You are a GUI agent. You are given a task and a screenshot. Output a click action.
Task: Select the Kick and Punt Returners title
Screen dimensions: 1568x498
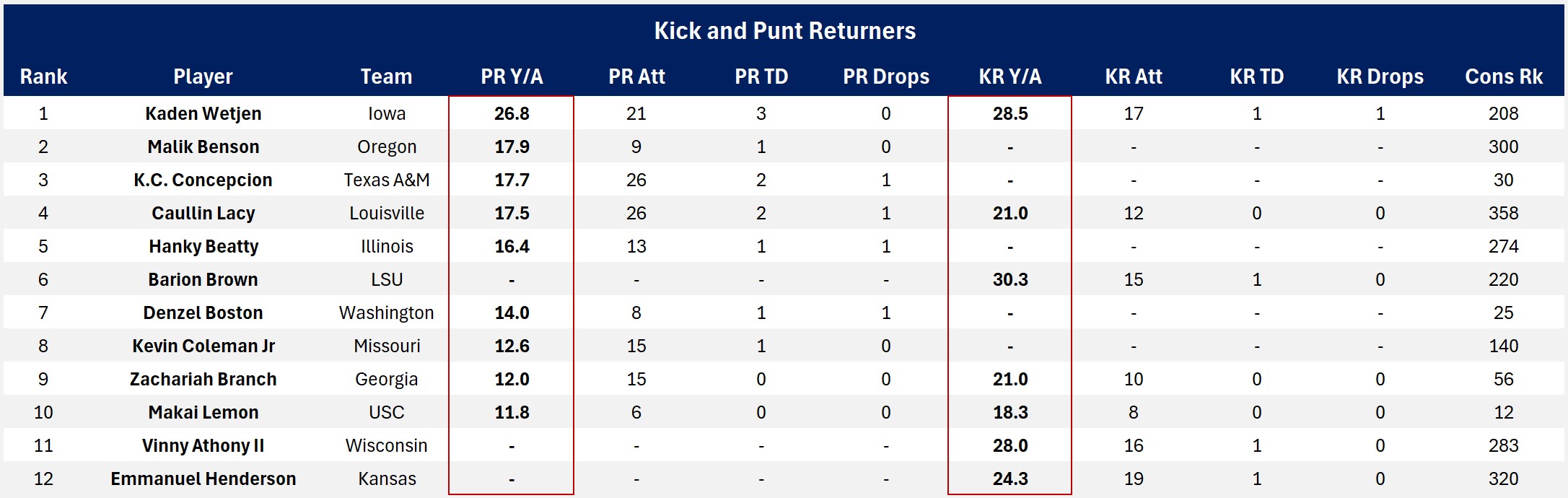[x=784, y=30]
